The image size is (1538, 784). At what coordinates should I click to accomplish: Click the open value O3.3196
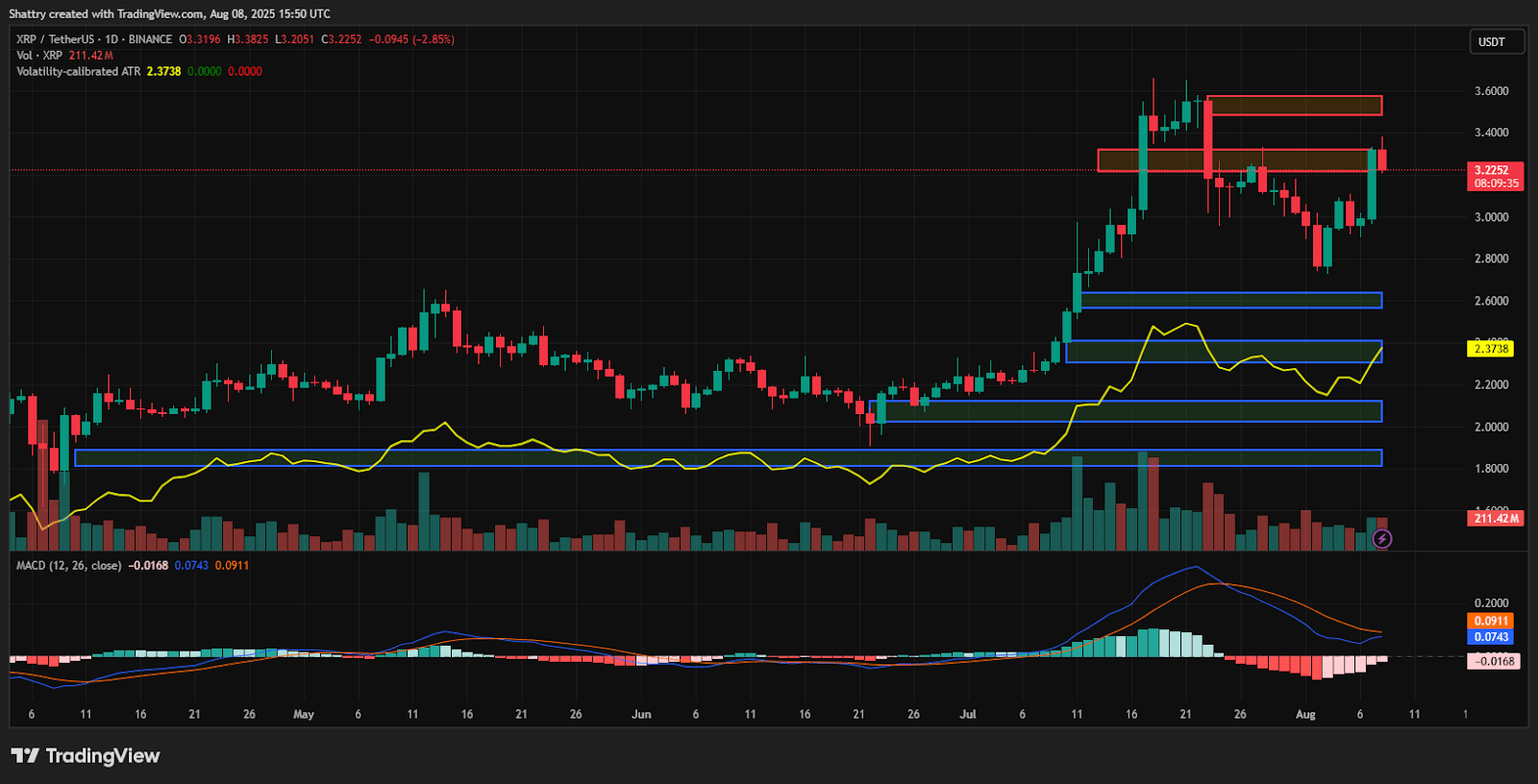200,39
